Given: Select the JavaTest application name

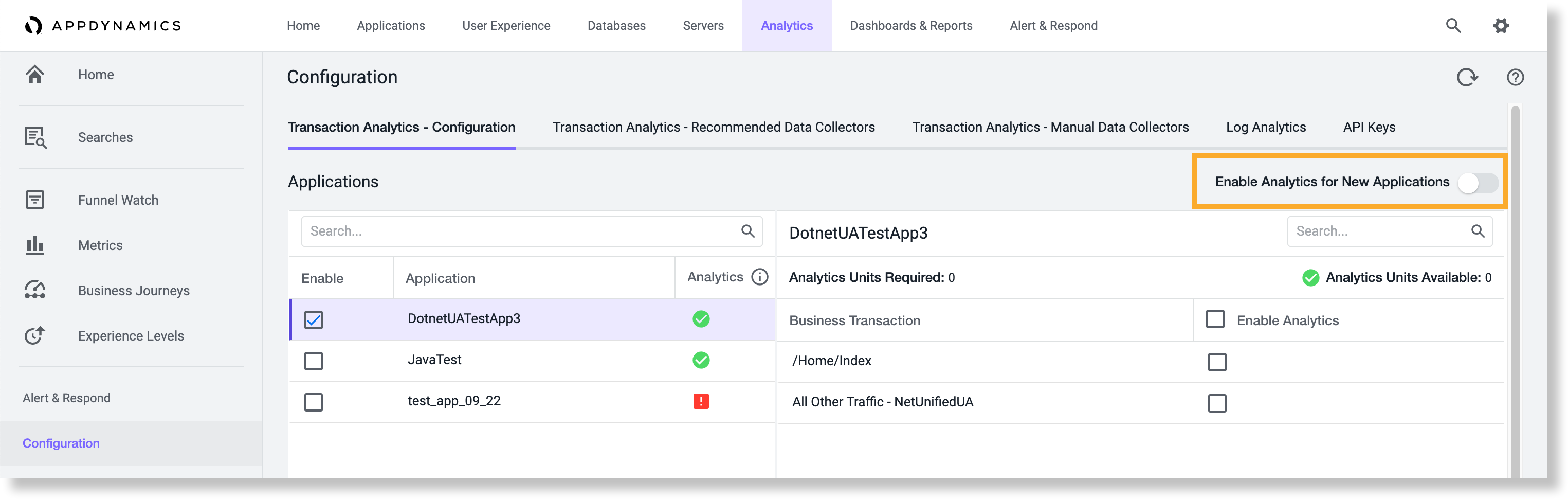Looking at the screenshot, I should 434,360.
